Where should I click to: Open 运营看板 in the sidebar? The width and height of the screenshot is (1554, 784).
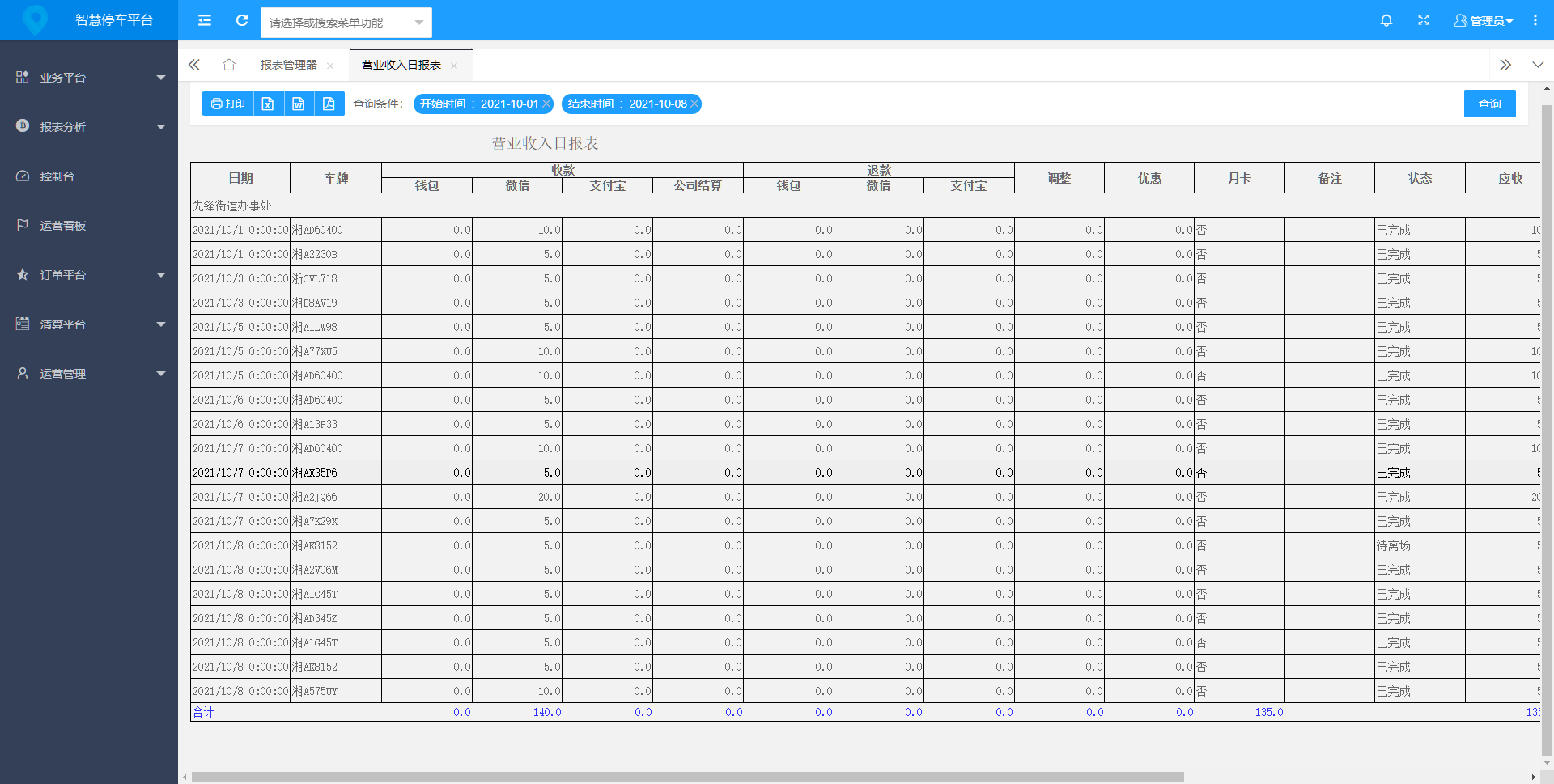pos(63,226)
